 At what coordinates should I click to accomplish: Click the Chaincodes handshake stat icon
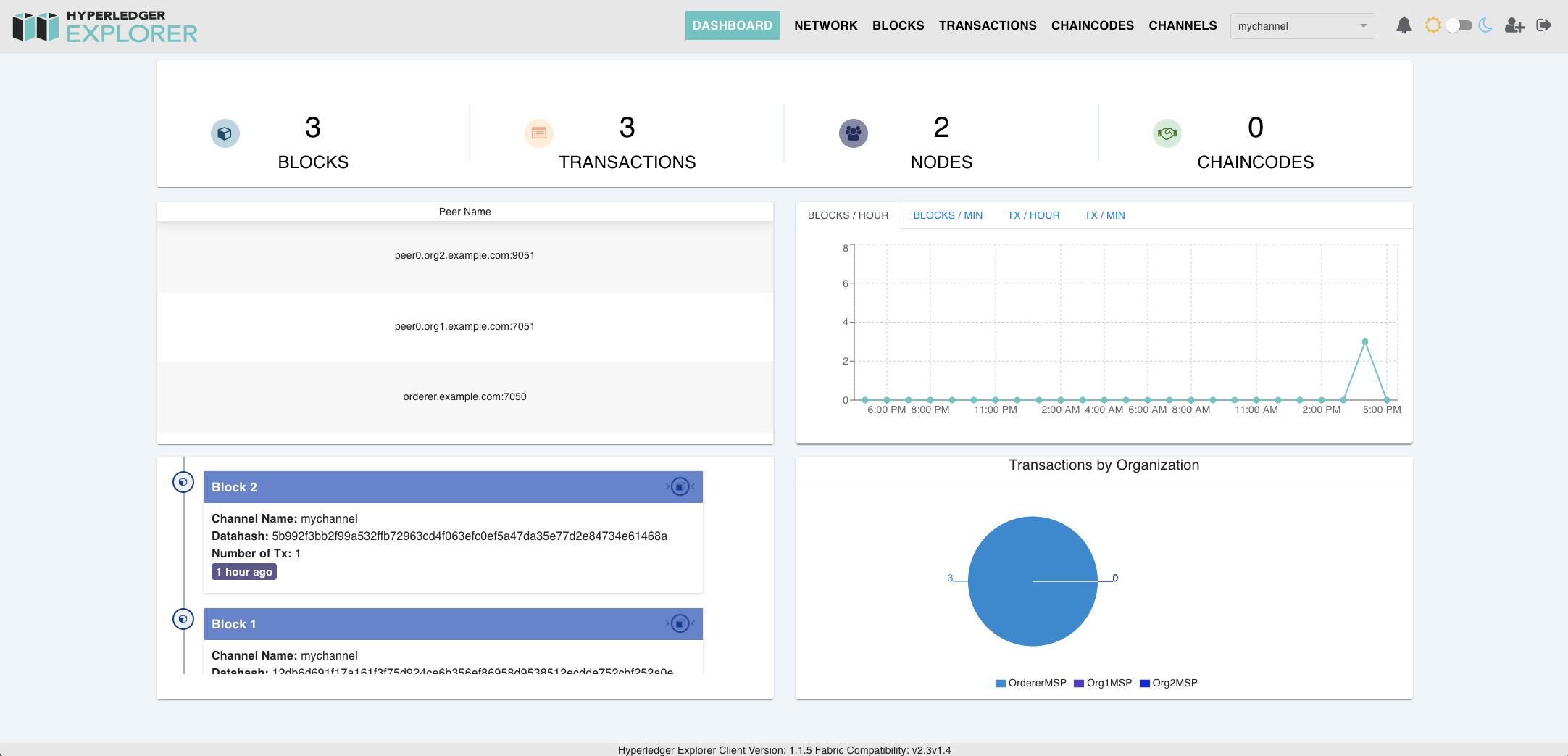click(x=1167, y=133)
